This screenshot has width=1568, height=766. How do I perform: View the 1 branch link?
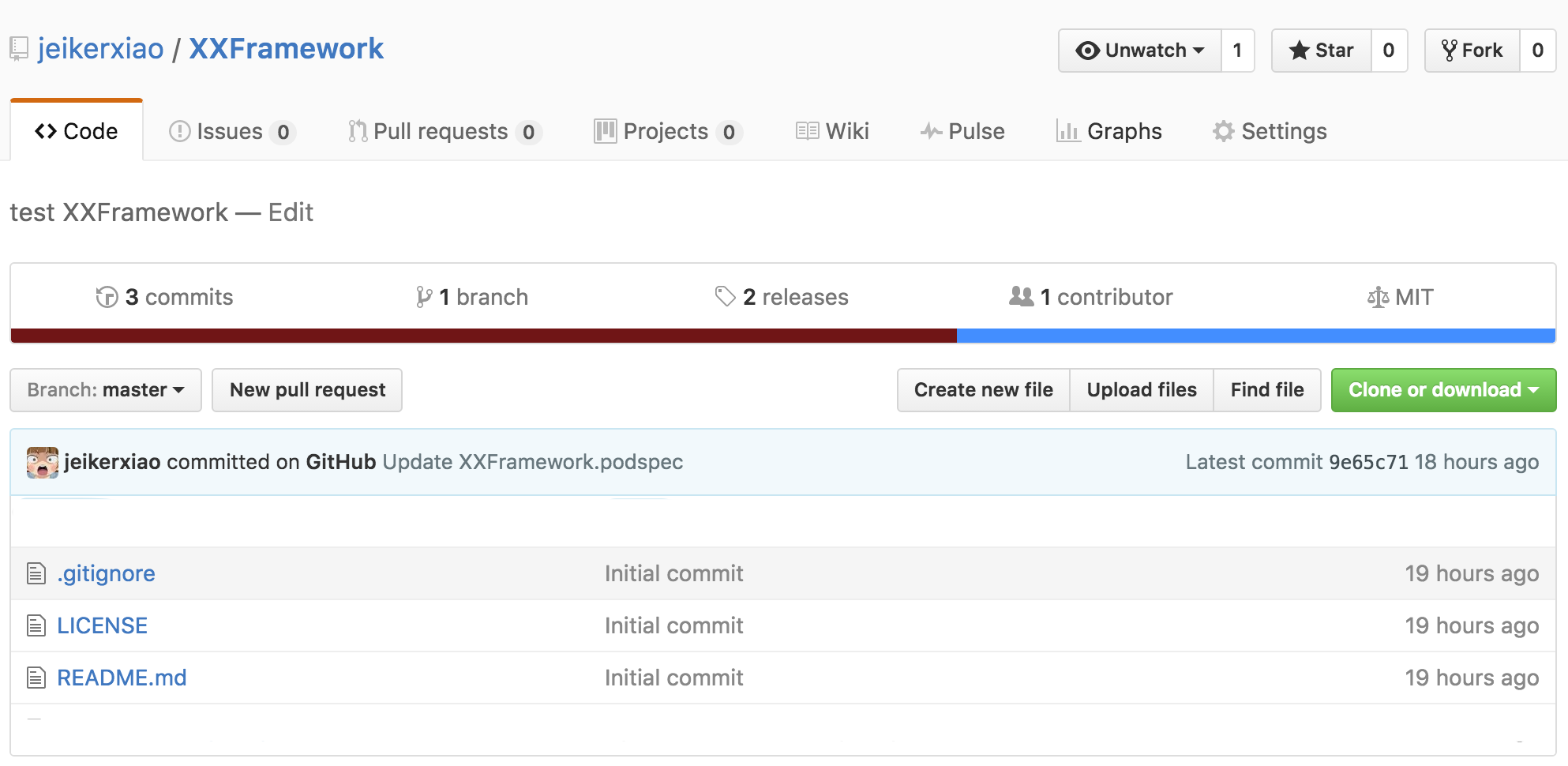coord(472,297)
